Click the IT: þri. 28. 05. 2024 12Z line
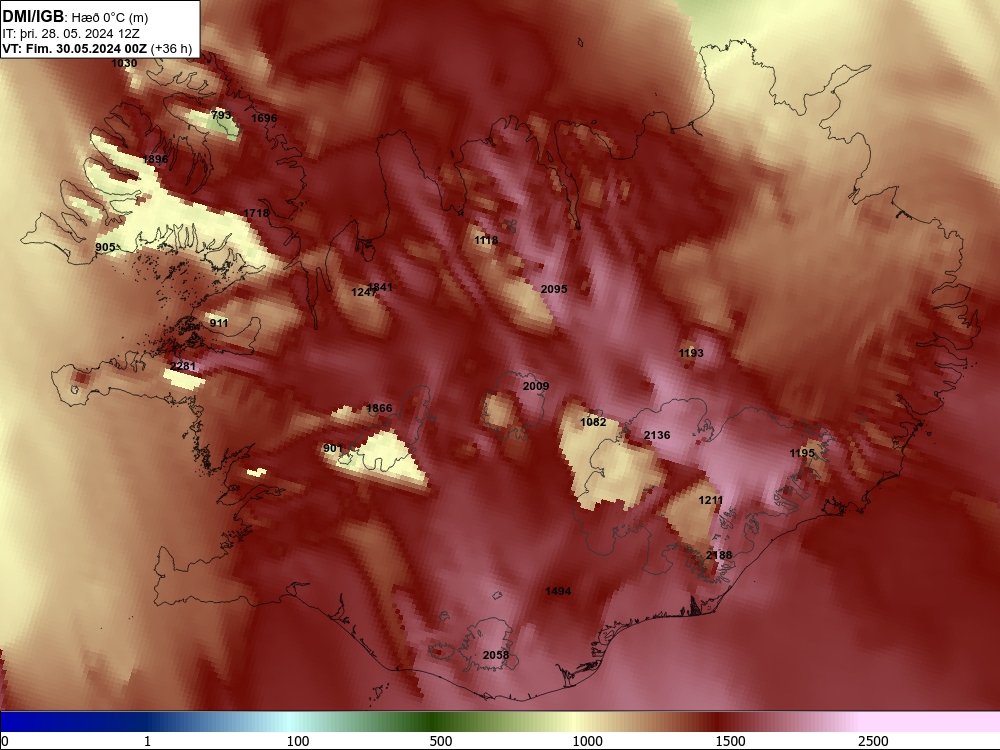This screenshot has width=1000, height=750. coord(71,34)
